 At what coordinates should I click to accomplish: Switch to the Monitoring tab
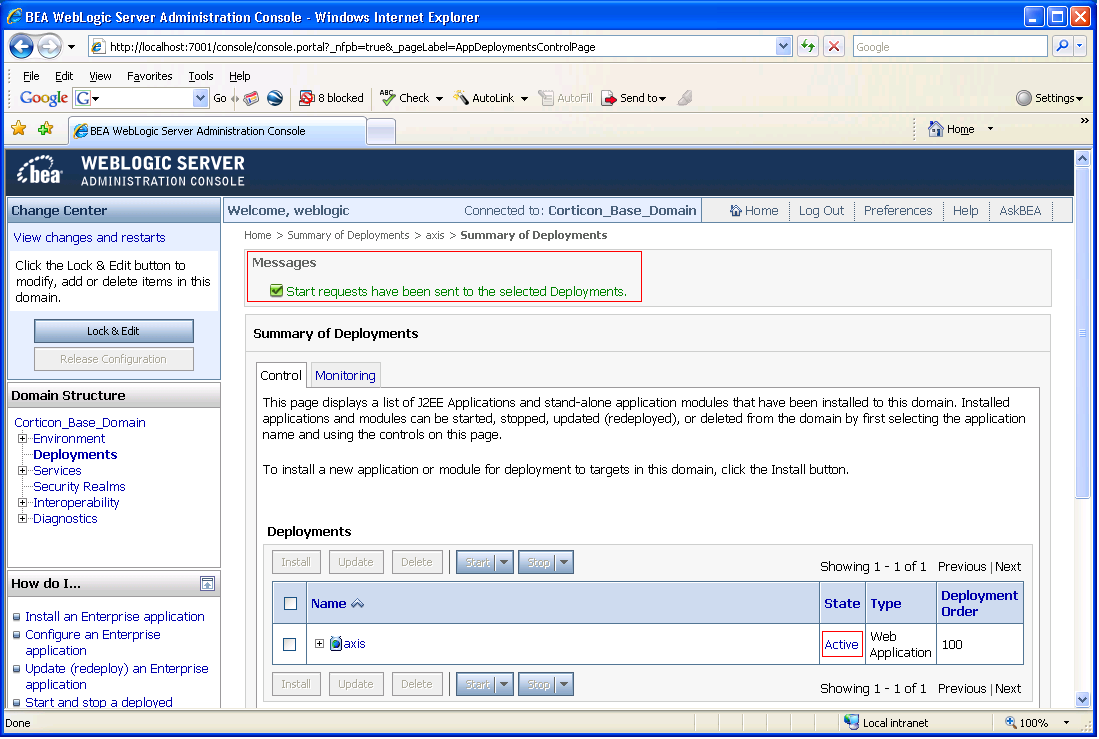pyautogui.click(x=345, y=376)
